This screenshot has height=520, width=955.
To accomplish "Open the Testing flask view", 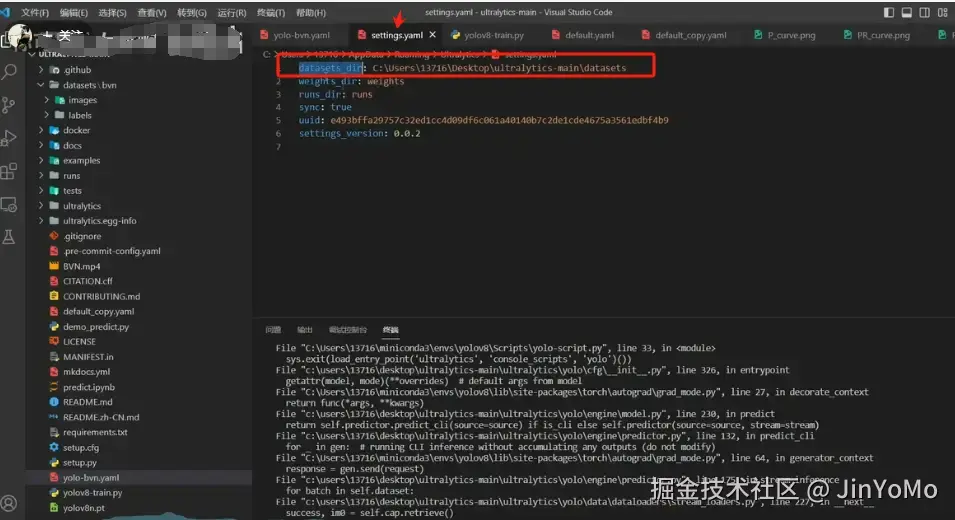I will coord(9,237).
